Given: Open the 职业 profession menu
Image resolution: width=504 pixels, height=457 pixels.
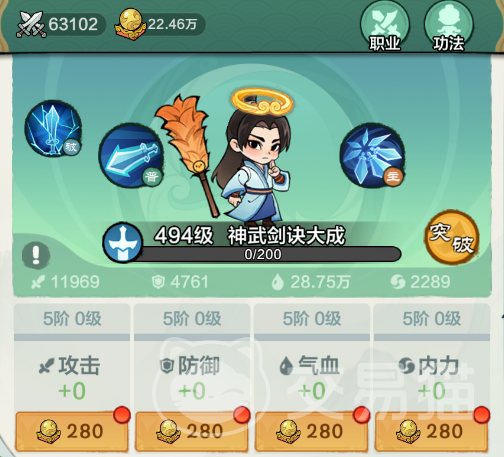Looking at the screenshot, I should (x=385, y=27).
